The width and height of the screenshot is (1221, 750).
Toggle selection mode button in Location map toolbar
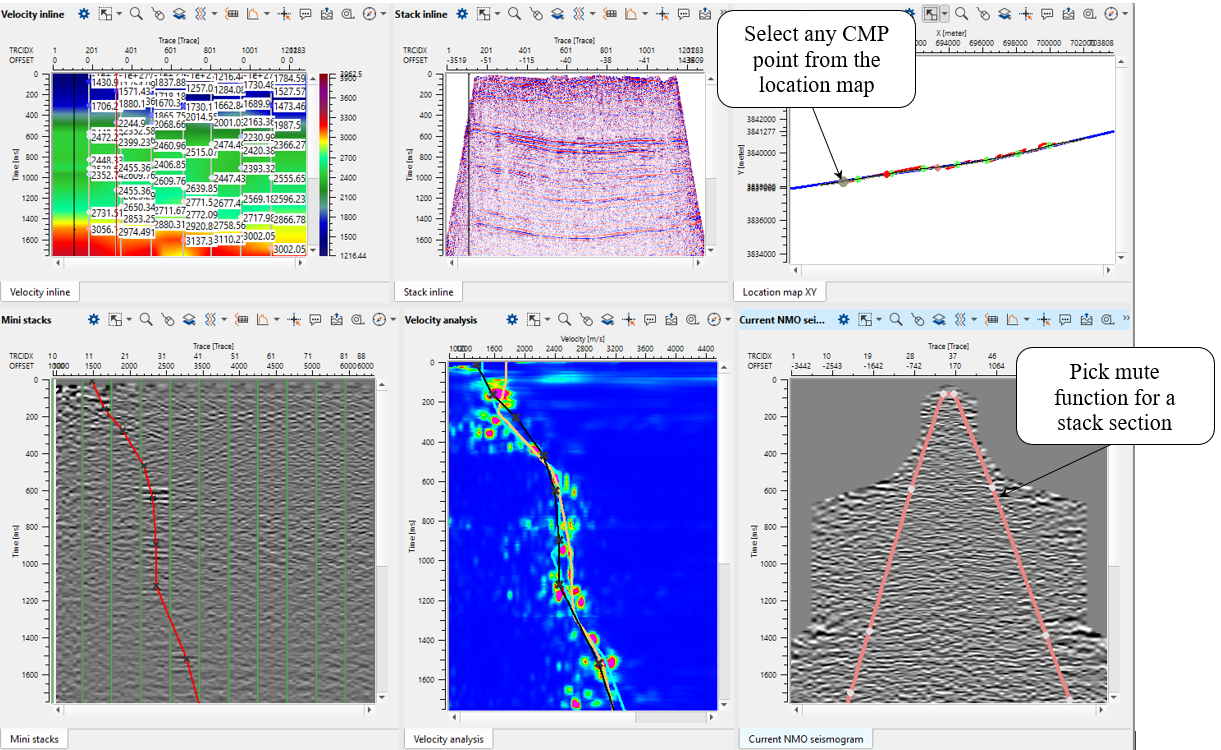point(932,14)
